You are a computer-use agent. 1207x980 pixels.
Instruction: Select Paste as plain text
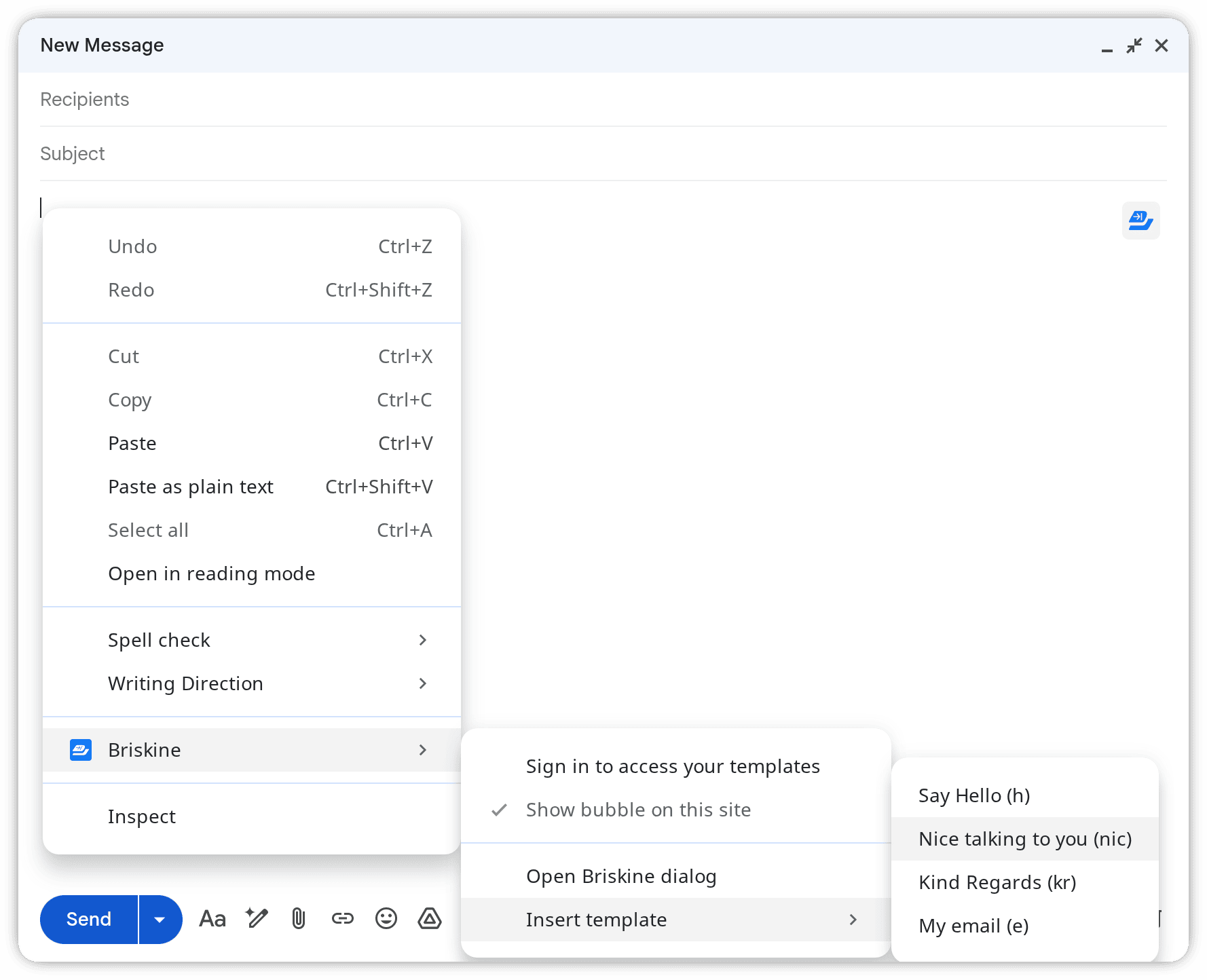point(191,487)
